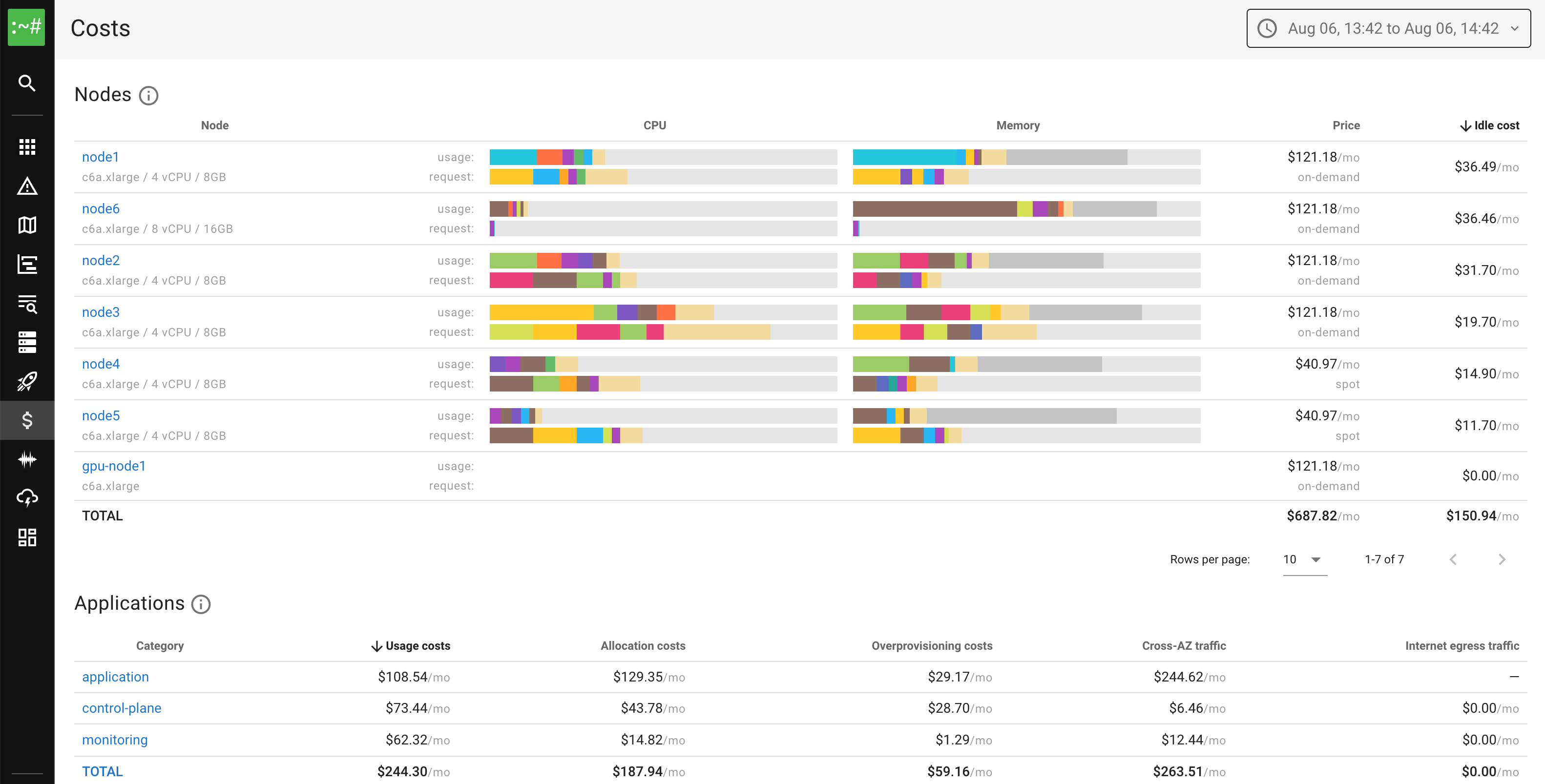The image size is (1545, 784).
Task: Open the bar chart reports icon
Action: coord(27,264)
